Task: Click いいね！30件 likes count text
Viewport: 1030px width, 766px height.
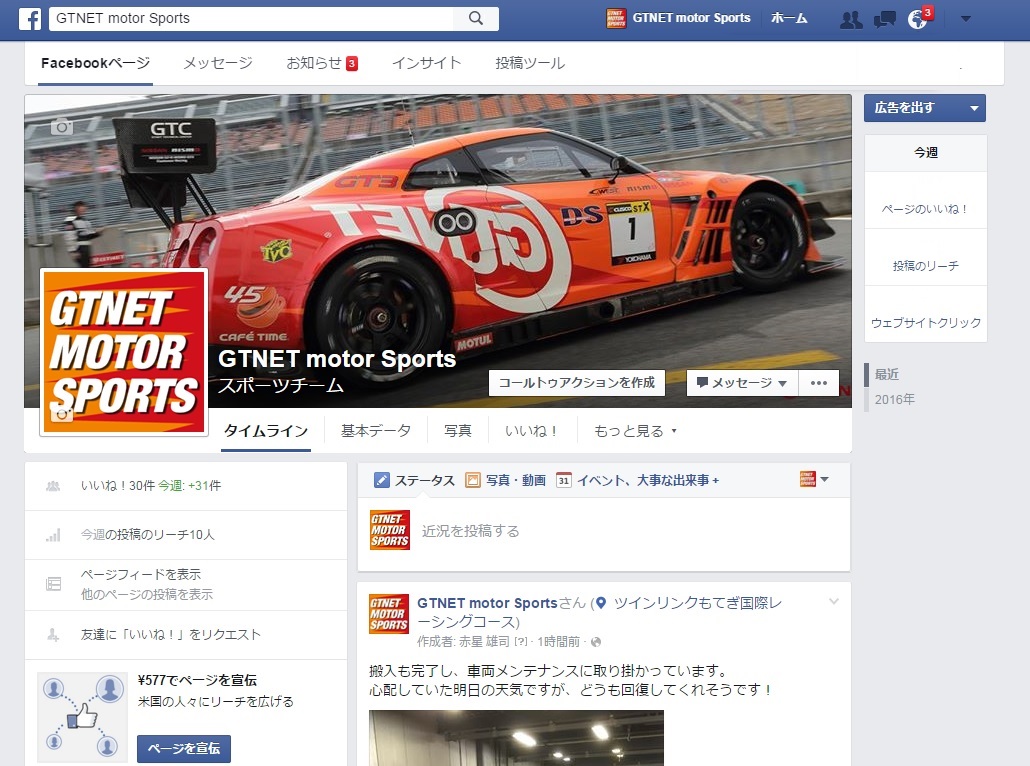Action: 118,486
